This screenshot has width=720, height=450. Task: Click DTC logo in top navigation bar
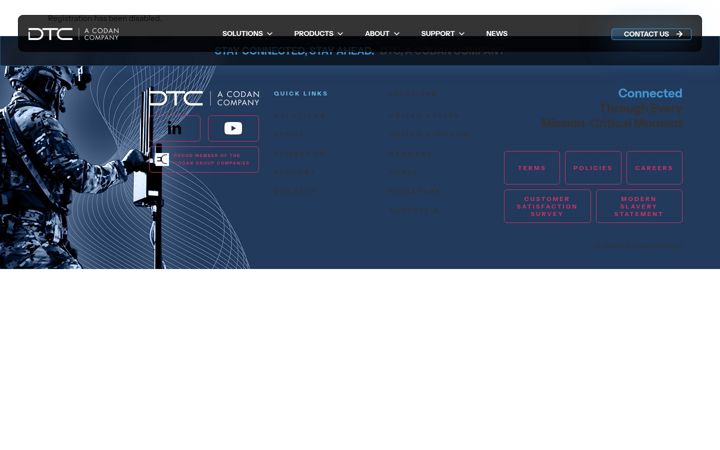(x=73, y=34)
